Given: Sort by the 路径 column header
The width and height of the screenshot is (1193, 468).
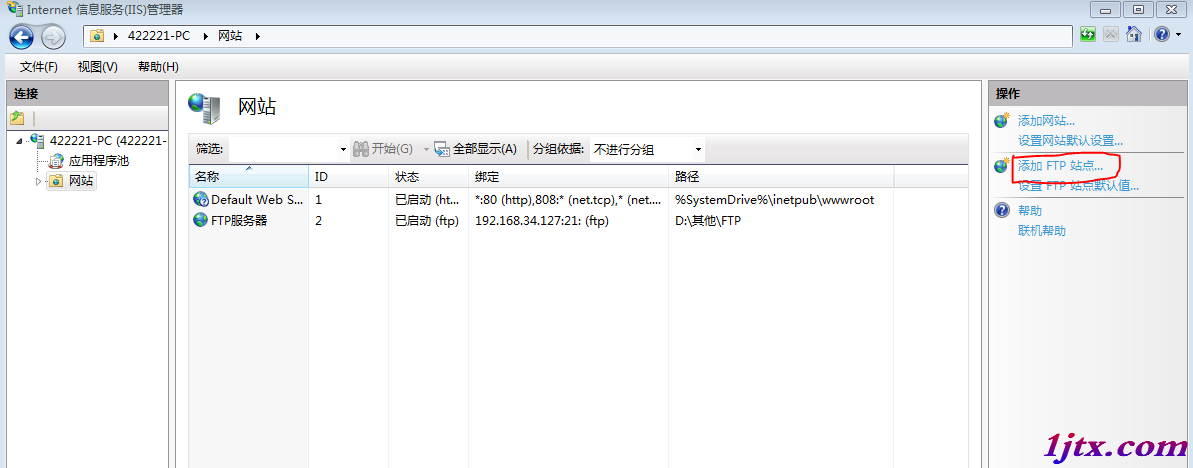Looking at the screenshot, I should coord(781,177).
